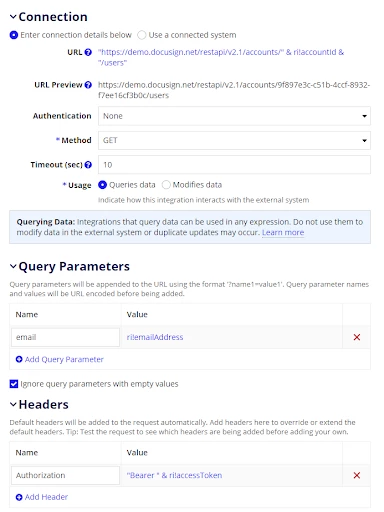Click plus icon beside Add Header
This screenshot has width=384, height=512.
pos(19,497)
